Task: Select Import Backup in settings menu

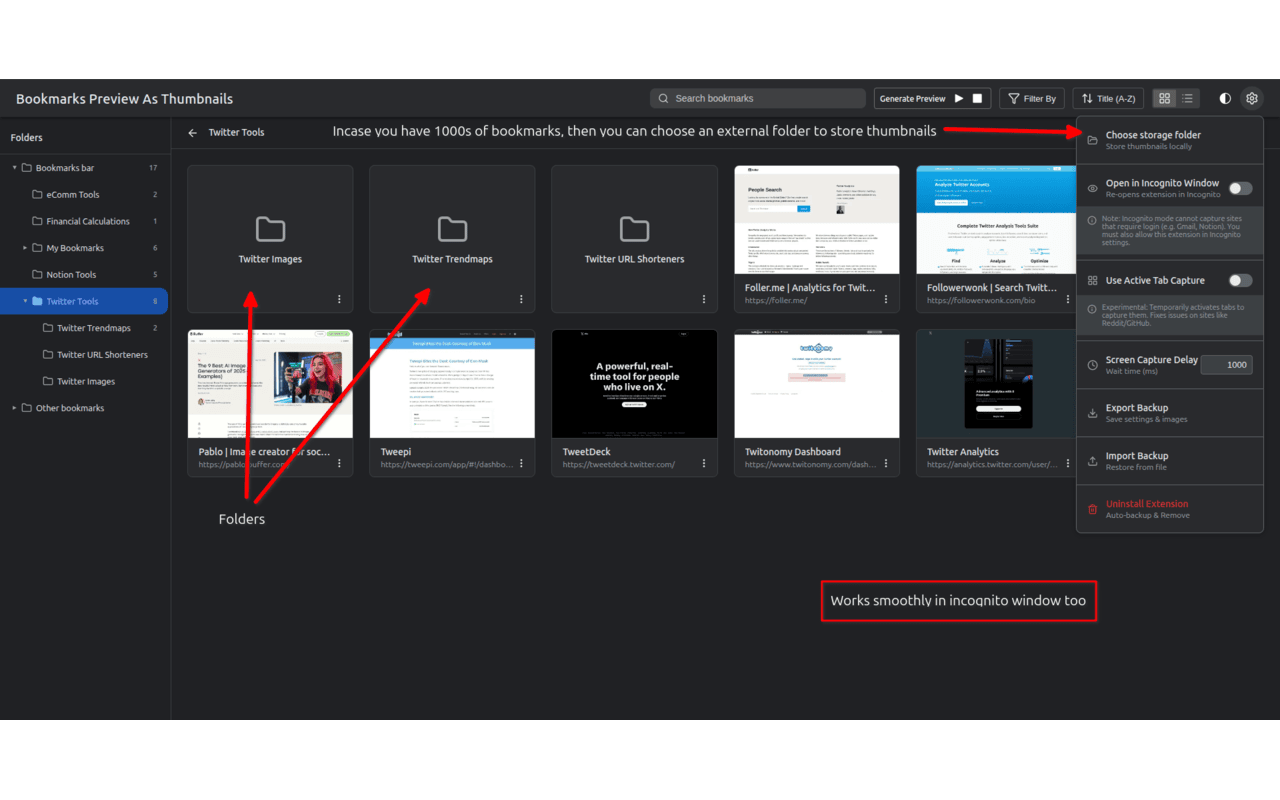Action: pyautogui.click(x=1169, y=461)
